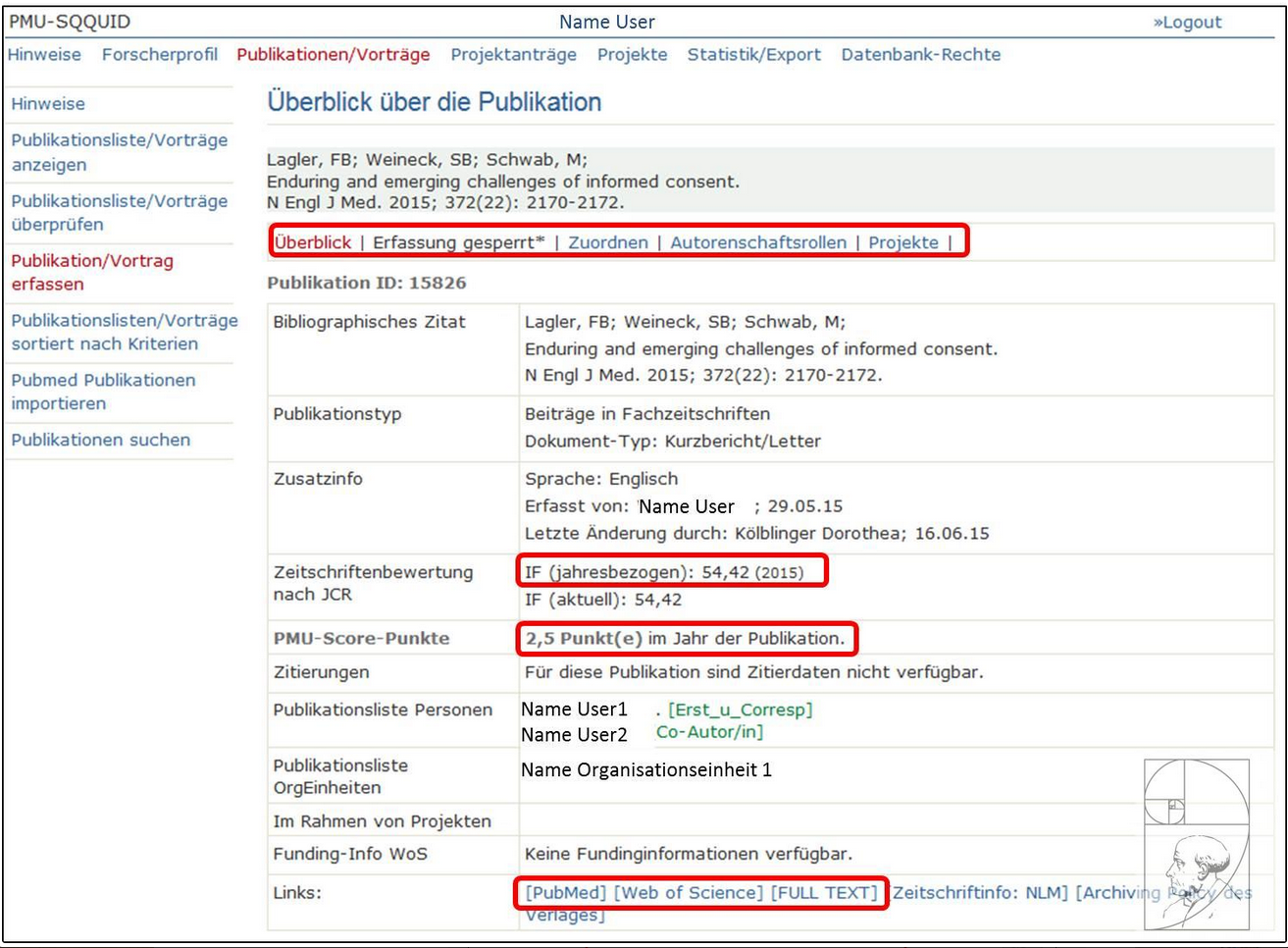Click Letzte Änderung durch Kölblinger Dorothea text

(757, 534)
